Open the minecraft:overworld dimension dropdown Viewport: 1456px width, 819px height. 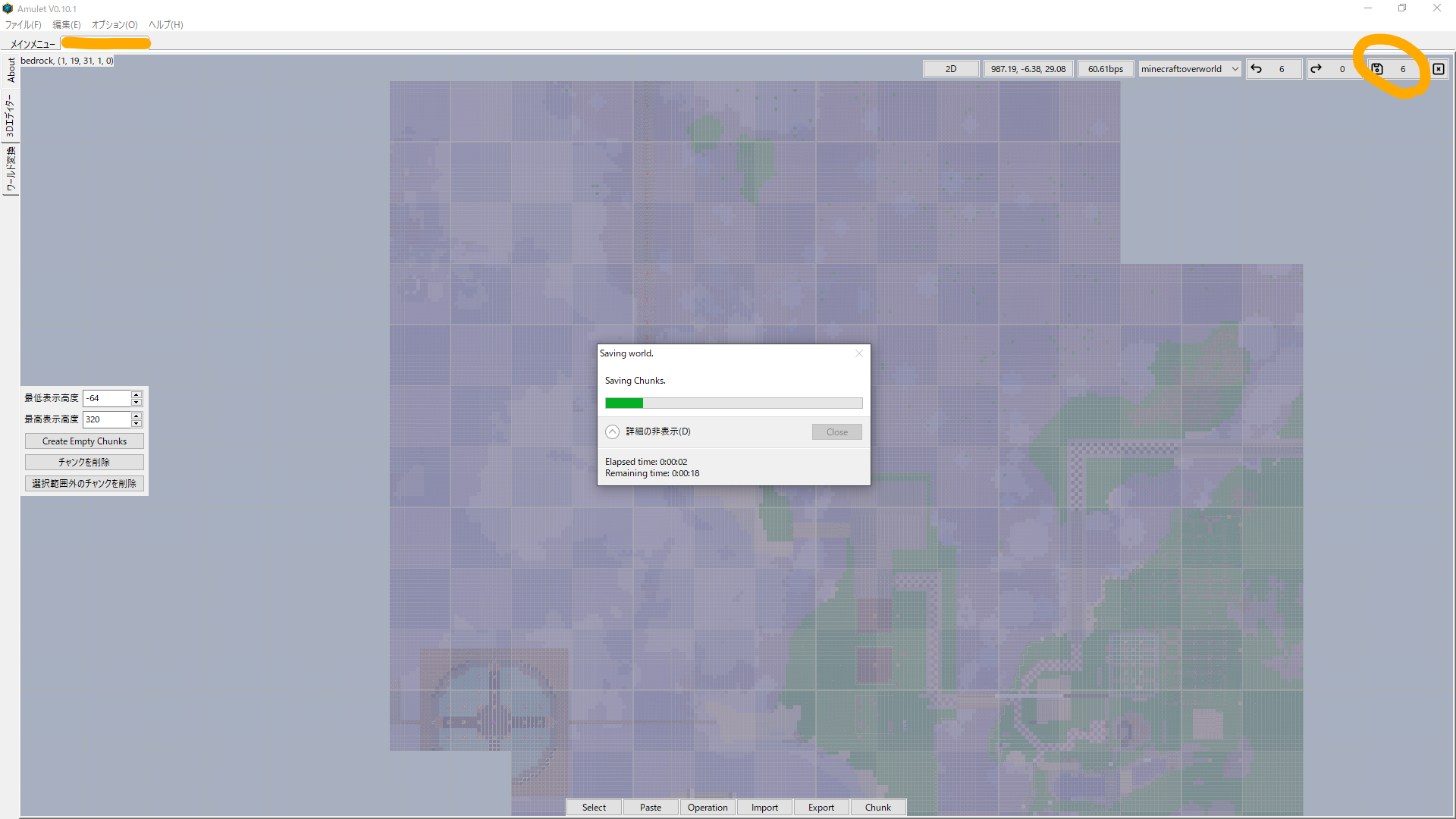1189,69
